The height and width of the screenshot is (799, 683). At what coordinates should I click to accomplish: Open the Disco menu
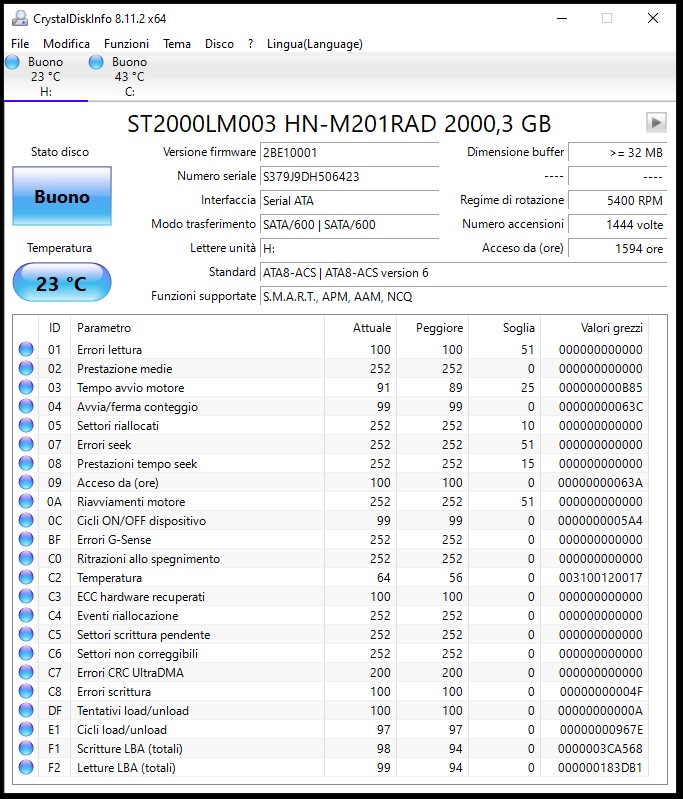(219, 44)
